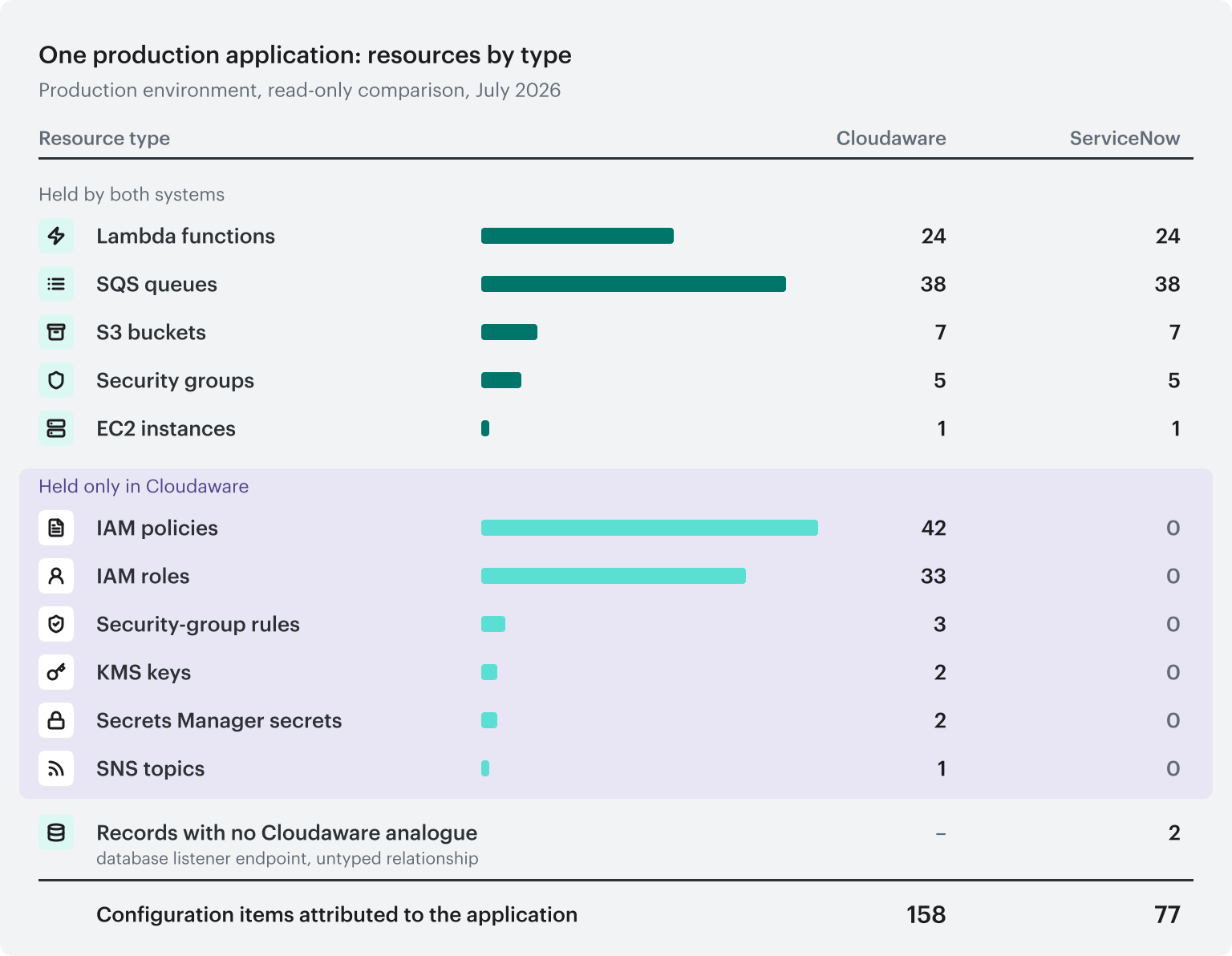
Task: Click the Secrets Manager secrets lock icon
Action: [x=56, y=720]
